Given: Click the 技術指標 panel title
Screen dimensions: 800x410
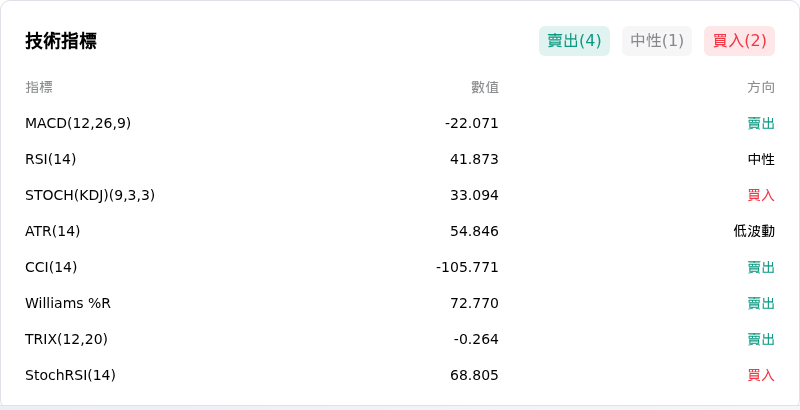Looking at the screenshot, I should pos(61,41).
